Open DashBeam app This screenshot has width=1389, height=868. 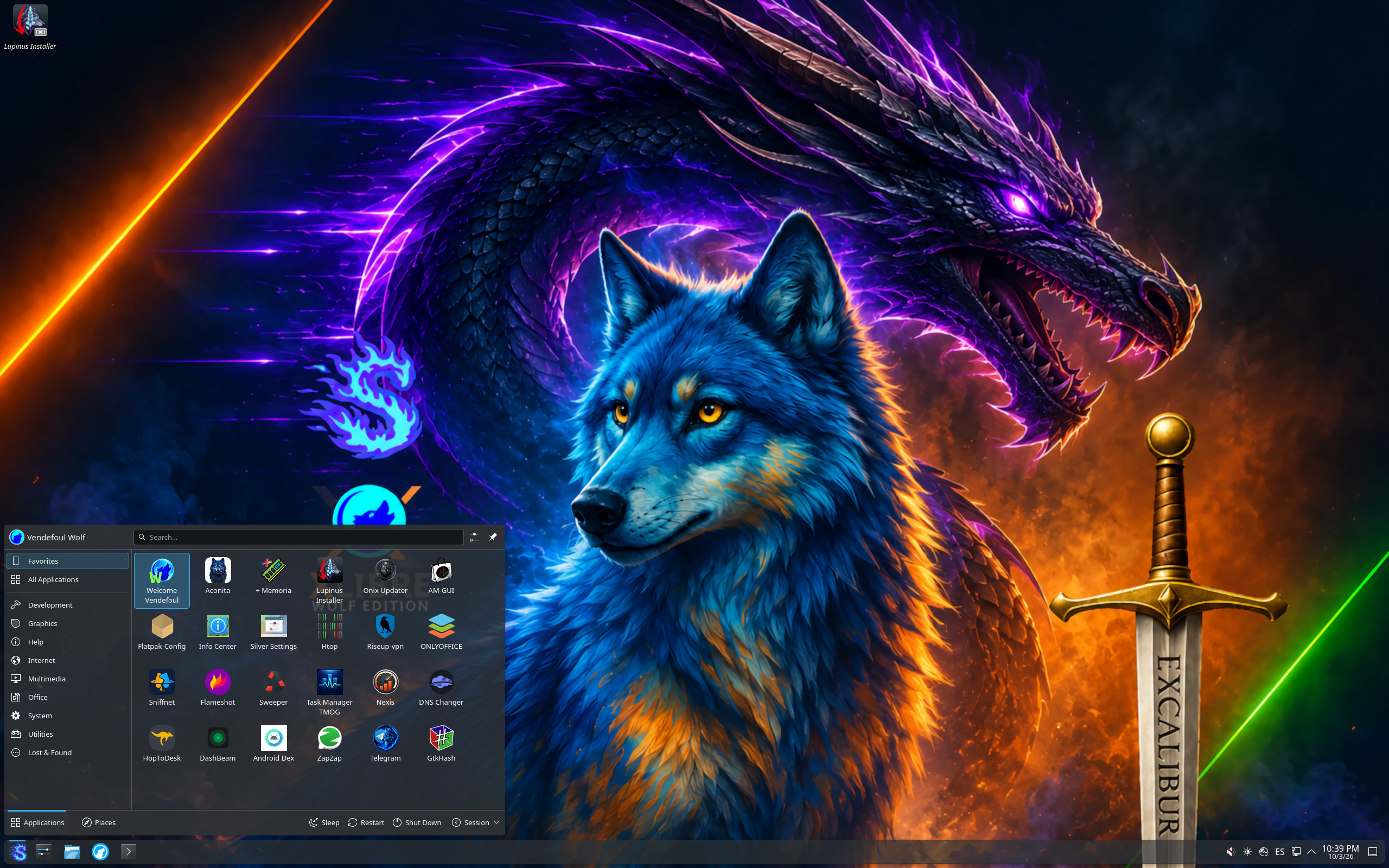tap(218, 743)
